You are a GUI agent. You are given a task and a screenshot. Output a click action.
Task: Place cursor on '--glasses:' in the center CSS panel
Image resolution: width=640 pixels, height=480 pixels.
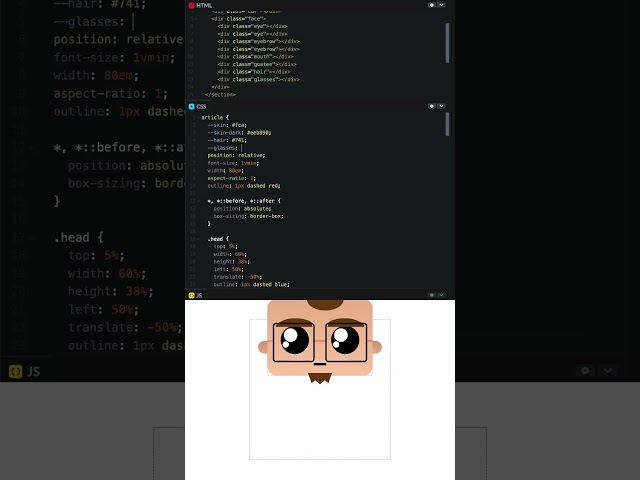coord(222,148)
